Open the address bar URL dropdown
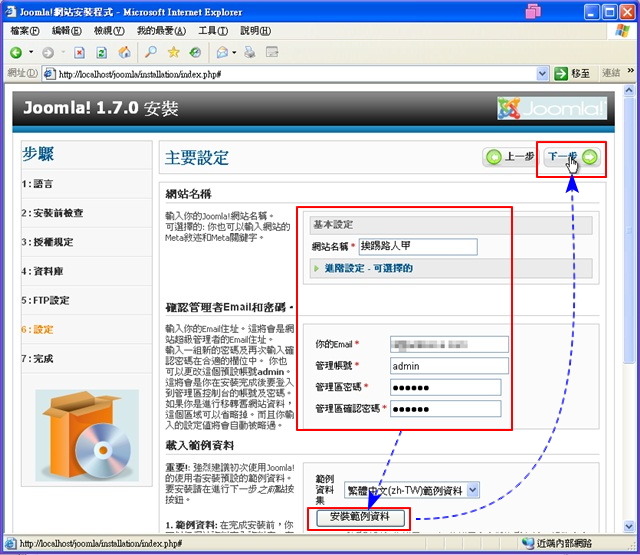Screen dimensions: 640x555 (542, 74)
